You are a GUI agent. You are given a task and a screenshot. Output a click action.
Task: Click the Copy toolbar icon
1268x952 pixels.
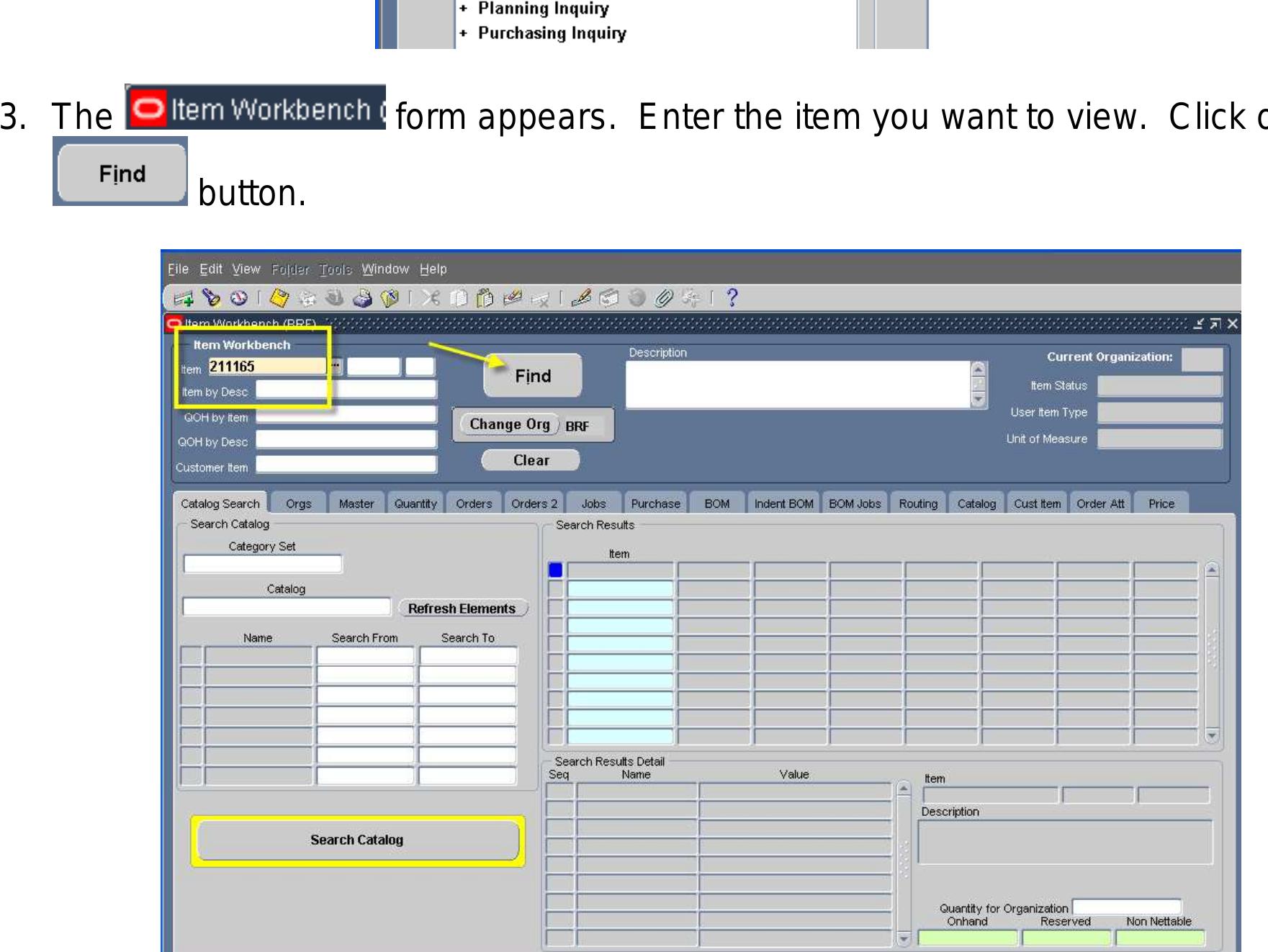click(458, 297)
